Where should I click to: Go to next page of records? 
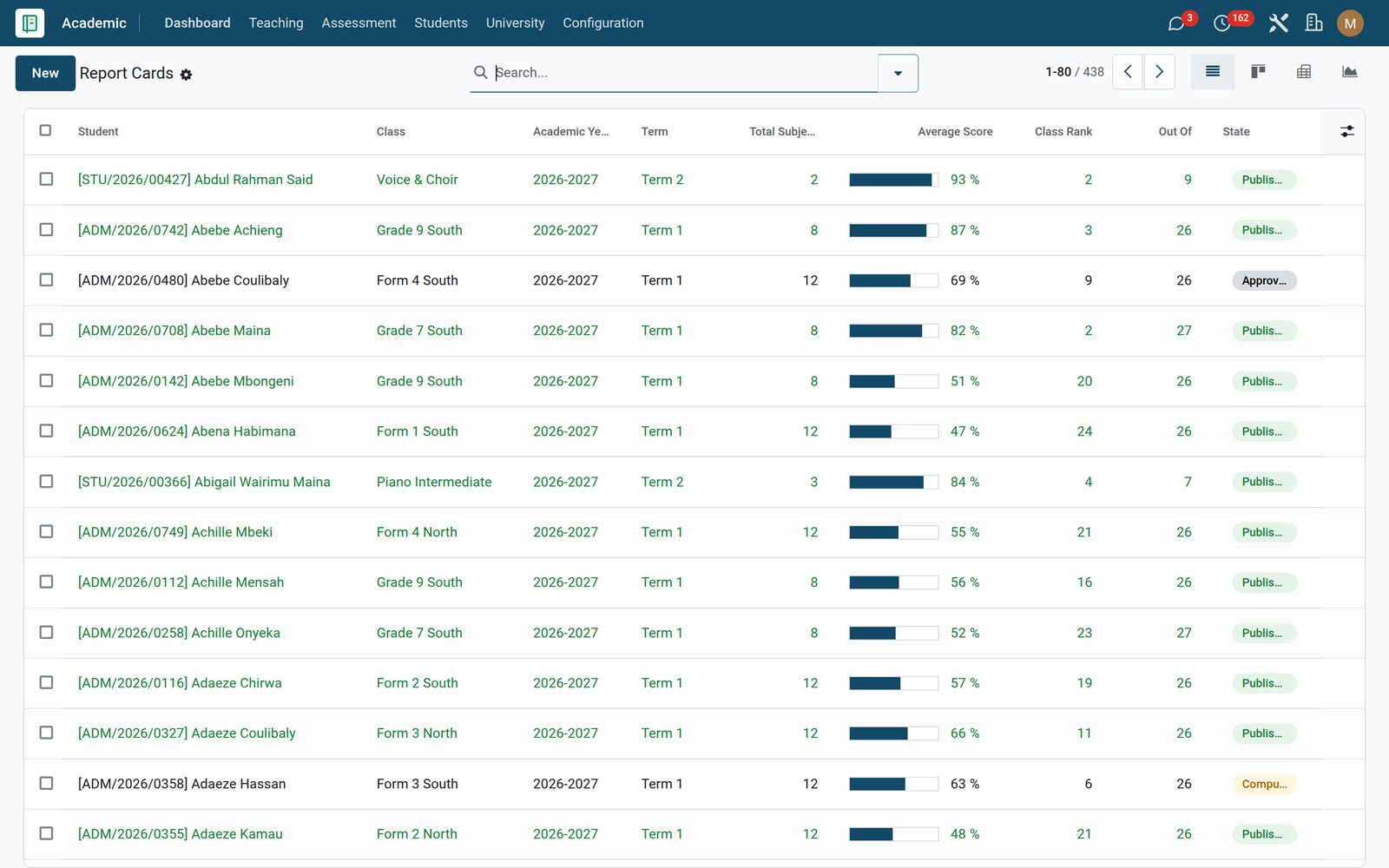[x=1159, y=72]
